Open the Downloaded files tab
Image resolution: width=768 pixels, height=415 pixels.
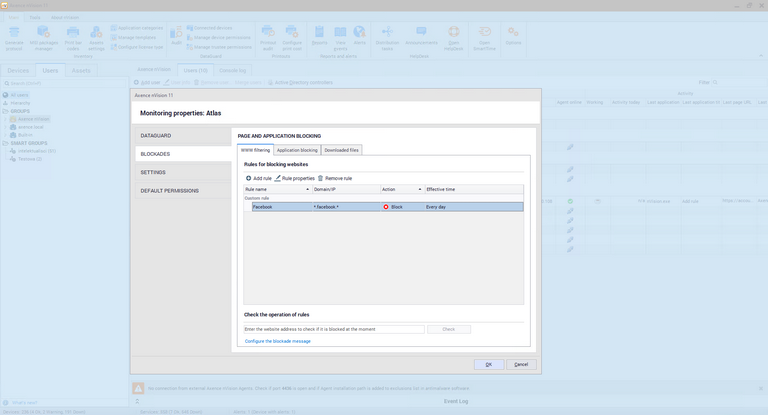pyautogui.click(x=341, y=150)
